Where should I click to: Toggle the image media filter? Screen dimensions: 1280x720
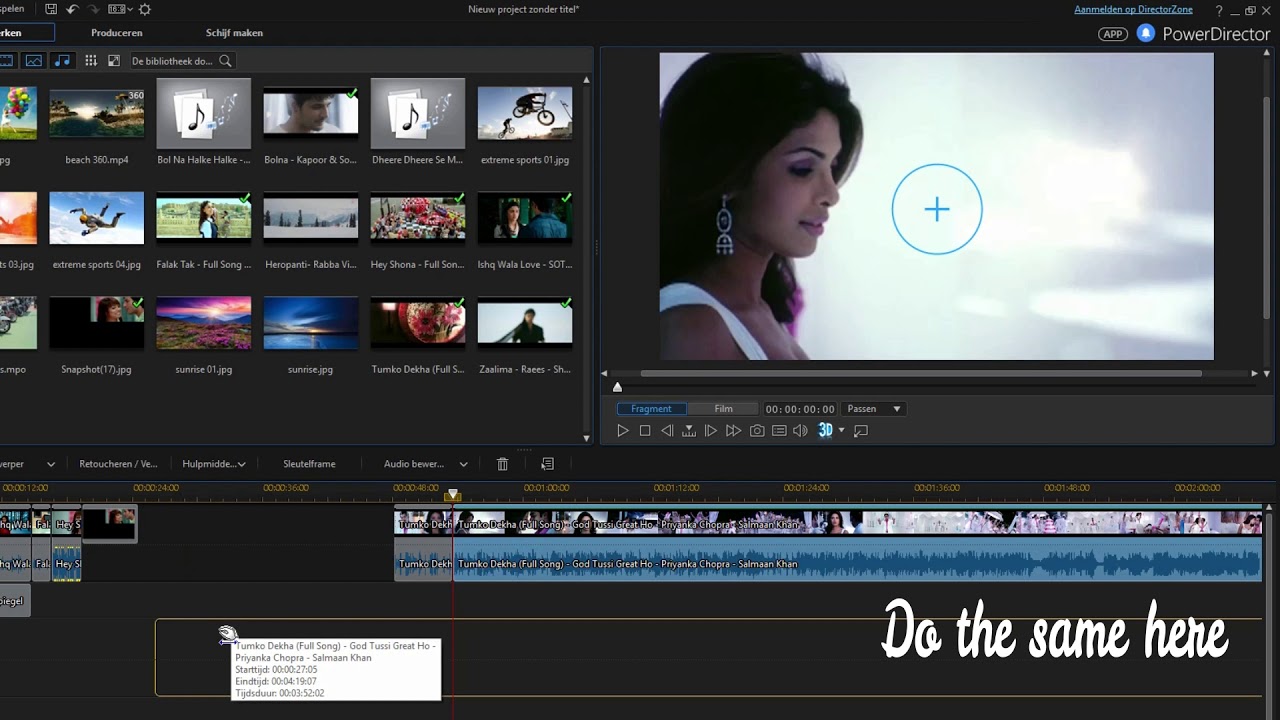click(x=34, y=61)
